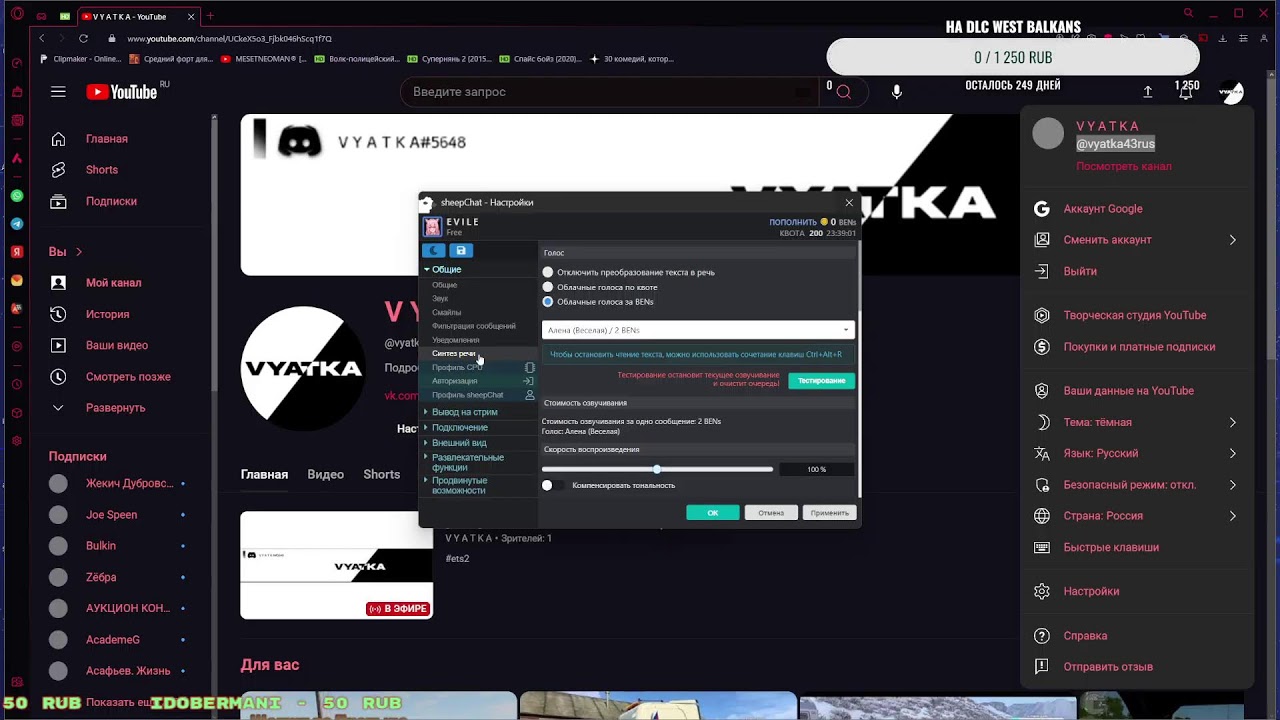
Task: Click Творческая студия YouTube menu item
Action: (x=1136, y=315)
